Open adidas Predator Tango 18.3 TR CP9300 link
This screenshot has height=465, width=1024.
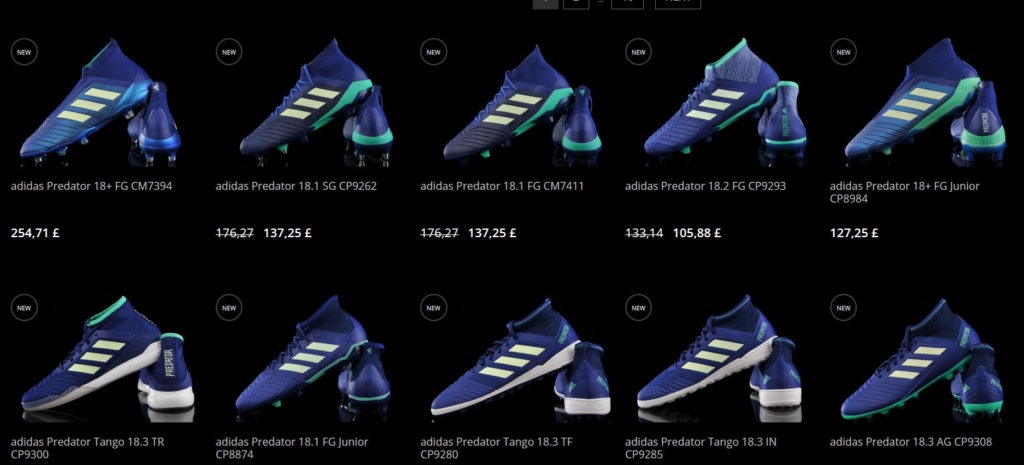click(88, 448)
